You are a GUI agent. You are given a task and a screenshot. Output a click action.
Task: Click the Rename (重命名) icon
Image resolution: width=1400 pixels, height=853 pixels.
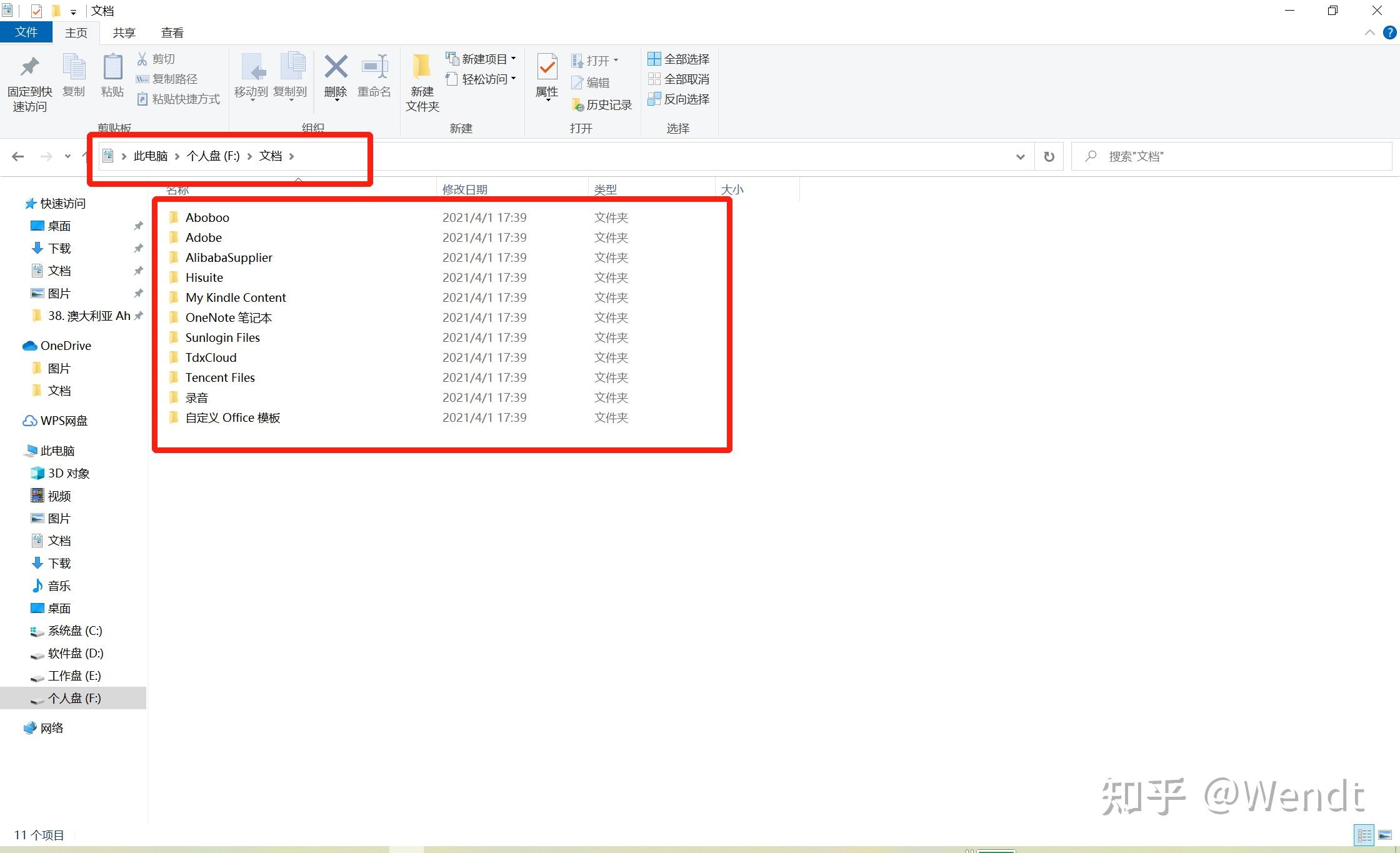[374, 67]
